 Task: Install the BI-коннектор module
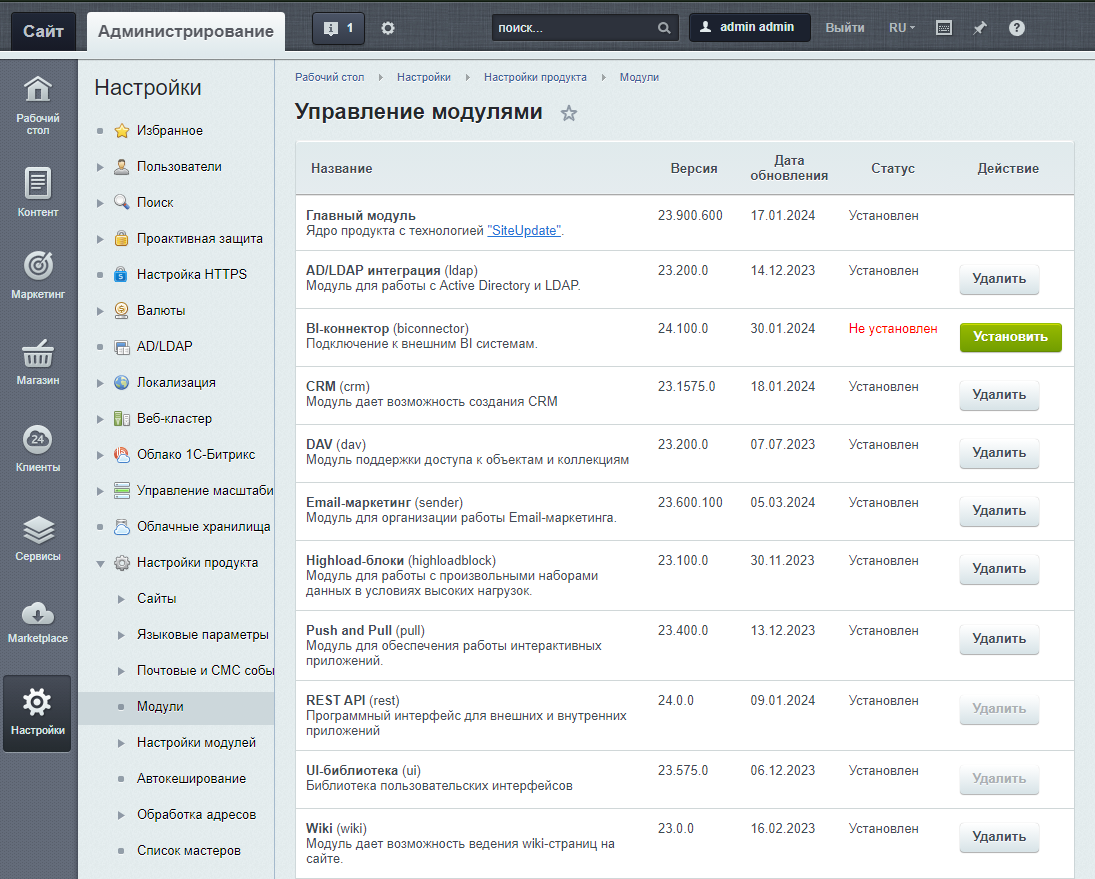pos(1010,337)
